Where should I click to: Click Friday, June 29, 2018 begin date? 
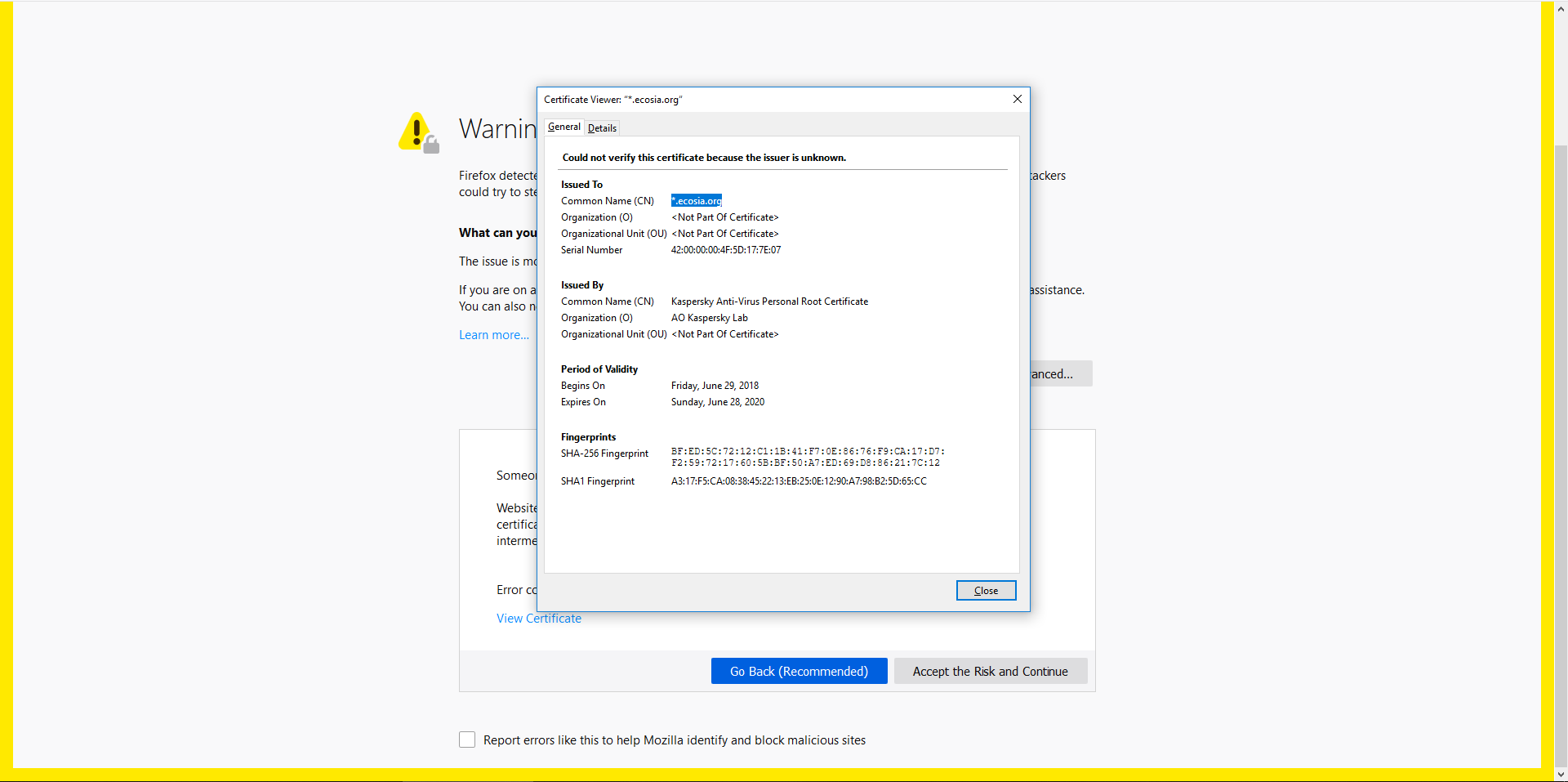(x=715, y=386)
